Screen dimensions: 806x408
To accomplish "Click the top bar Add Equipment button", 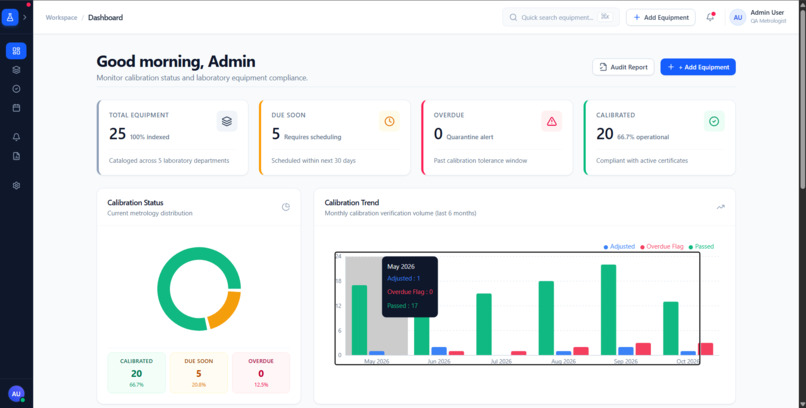I will click(x=661, y=17).
